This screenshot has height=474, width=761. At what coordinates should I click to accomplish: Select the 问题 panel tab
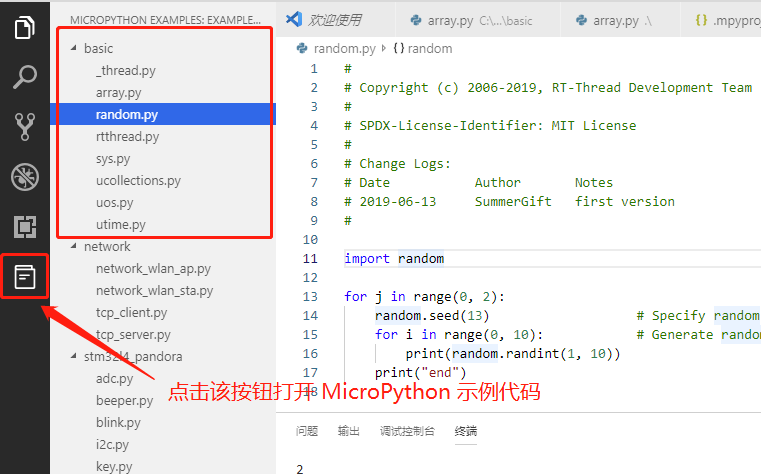[307, 431]
